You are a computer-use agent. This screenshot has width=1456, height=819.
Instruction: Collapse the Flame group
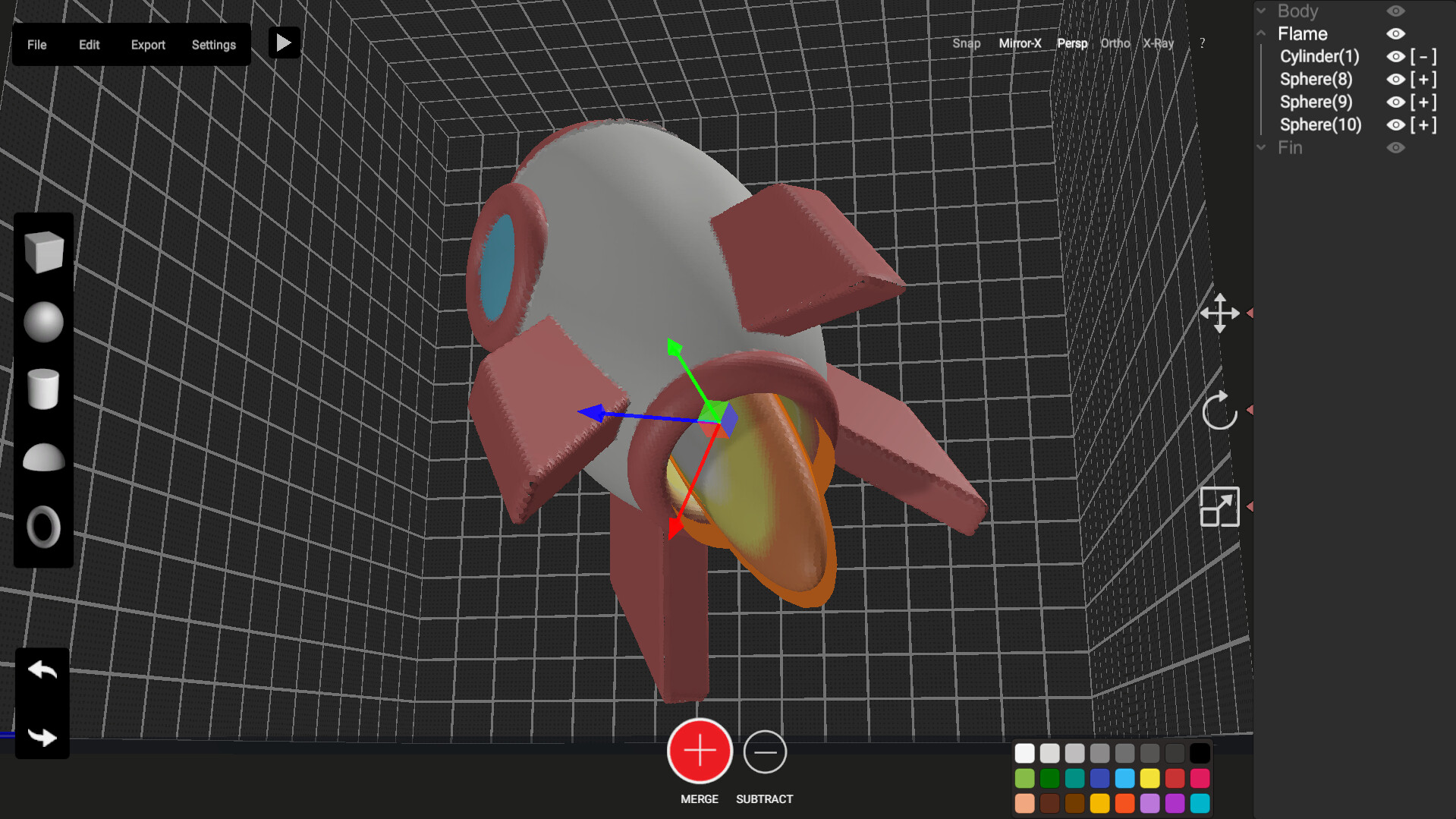[1261, 33]
